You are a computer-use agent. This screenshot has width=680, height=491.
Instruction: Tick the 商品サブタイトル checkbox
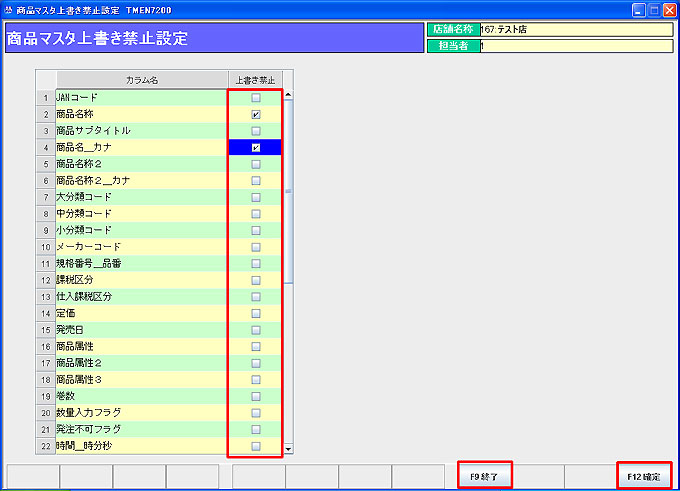256,131
